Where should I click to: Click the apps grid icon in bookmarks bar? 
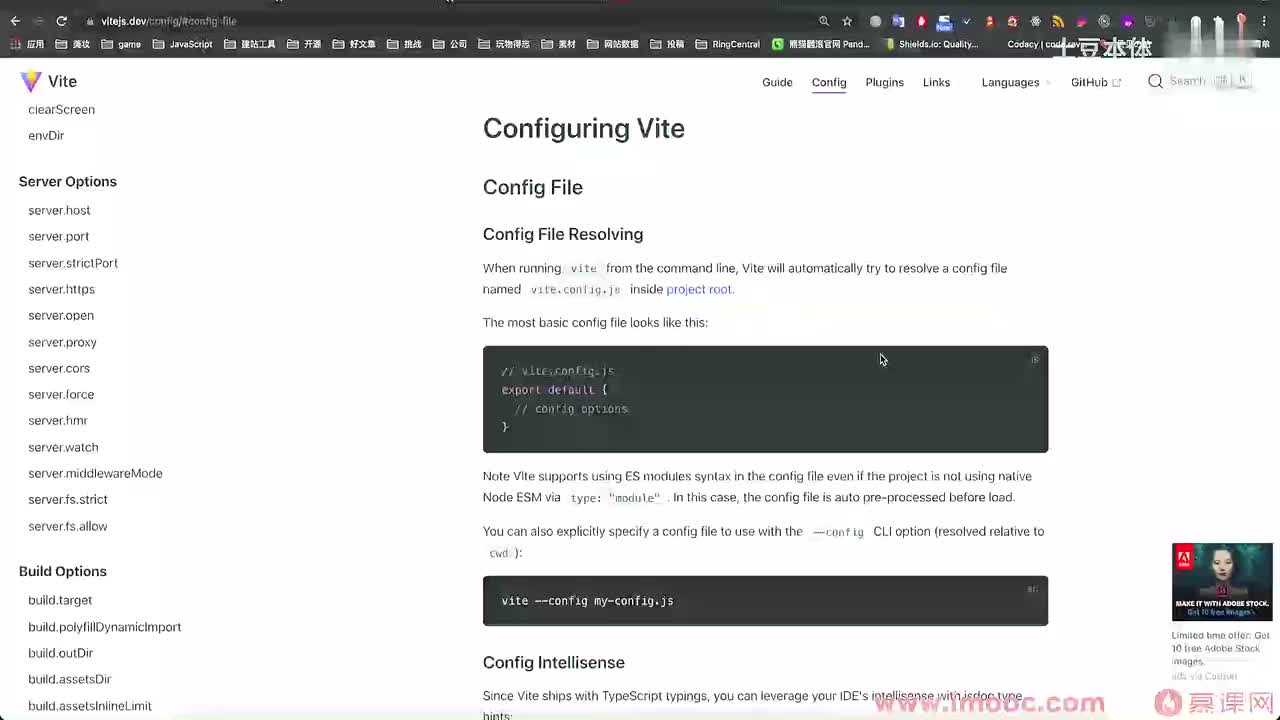point(15,44)
